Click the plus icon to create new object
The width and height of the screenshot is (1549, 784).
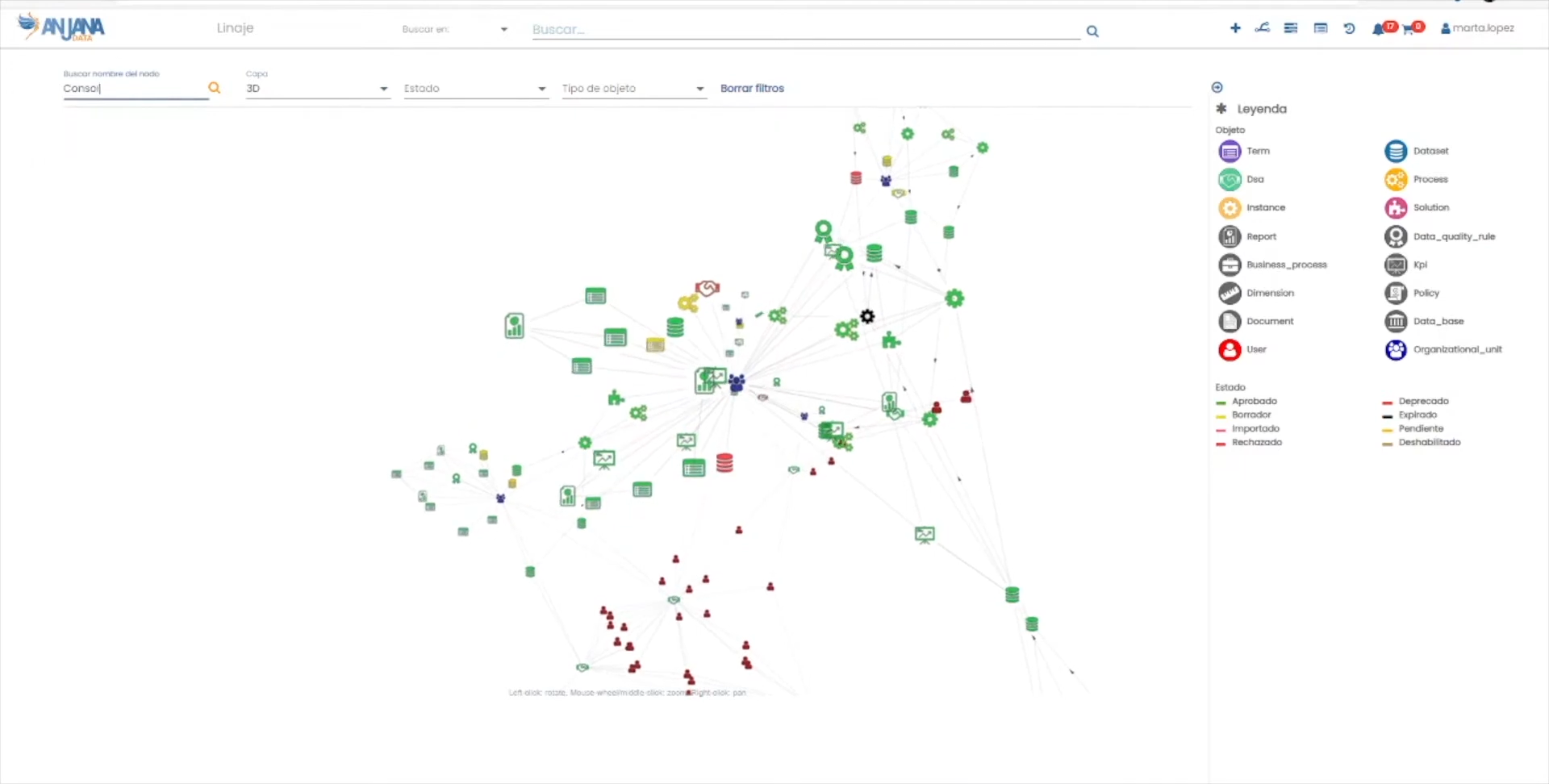[1235, 28]
